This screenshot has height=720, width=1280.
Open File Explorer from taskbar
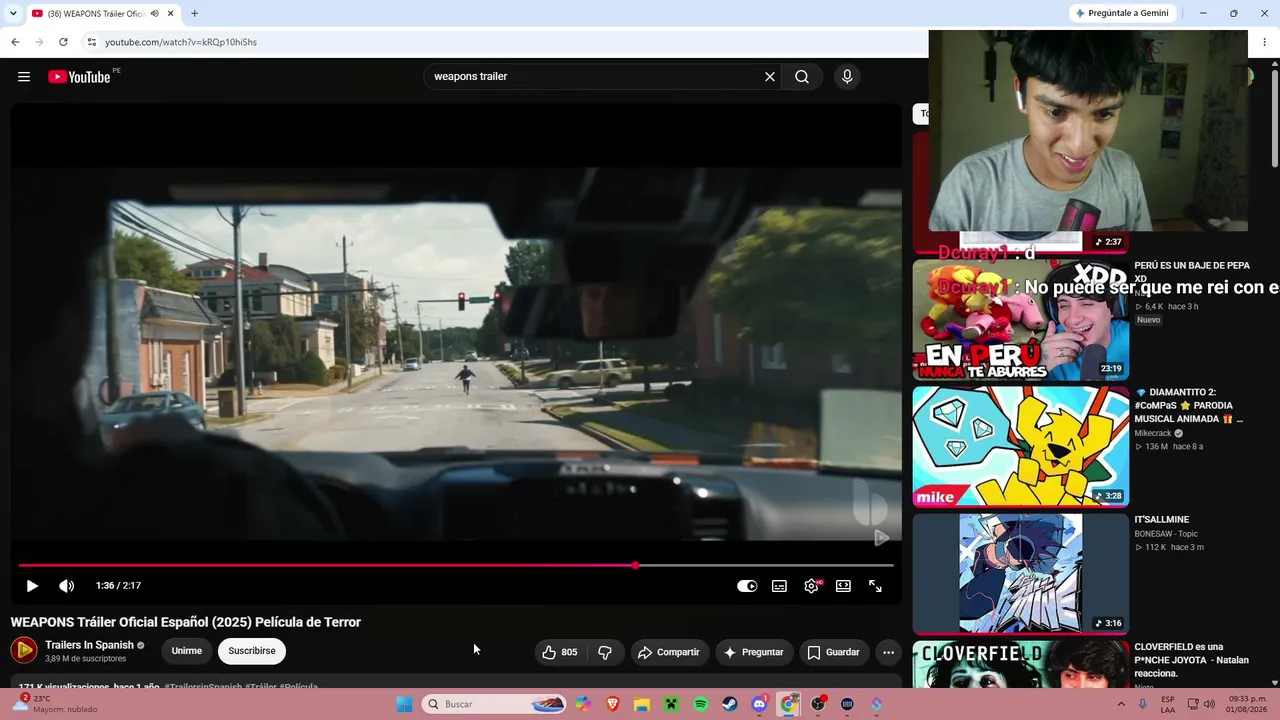pyautogui.click(x=642, y=704)
